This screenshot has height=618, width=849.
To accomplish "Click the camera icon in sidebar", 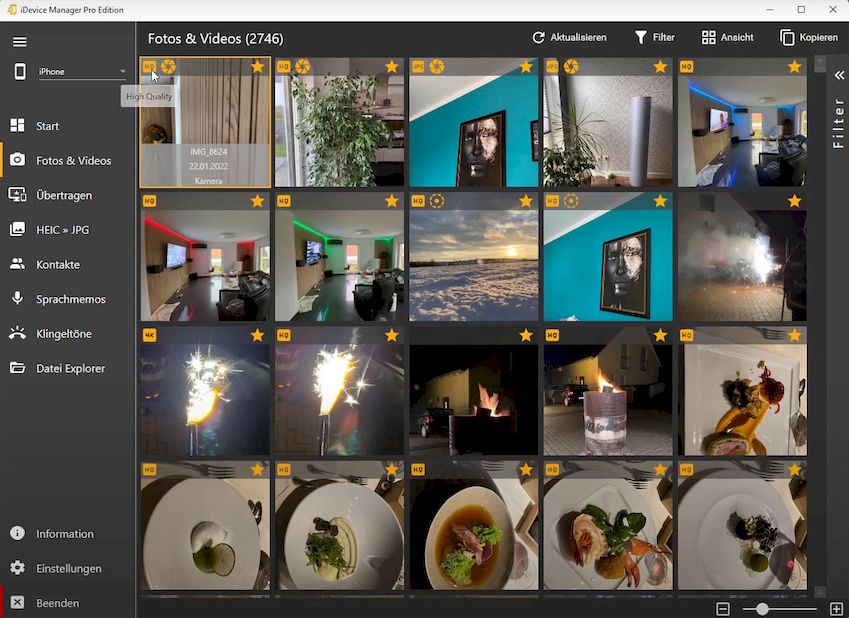I will 17,160.
